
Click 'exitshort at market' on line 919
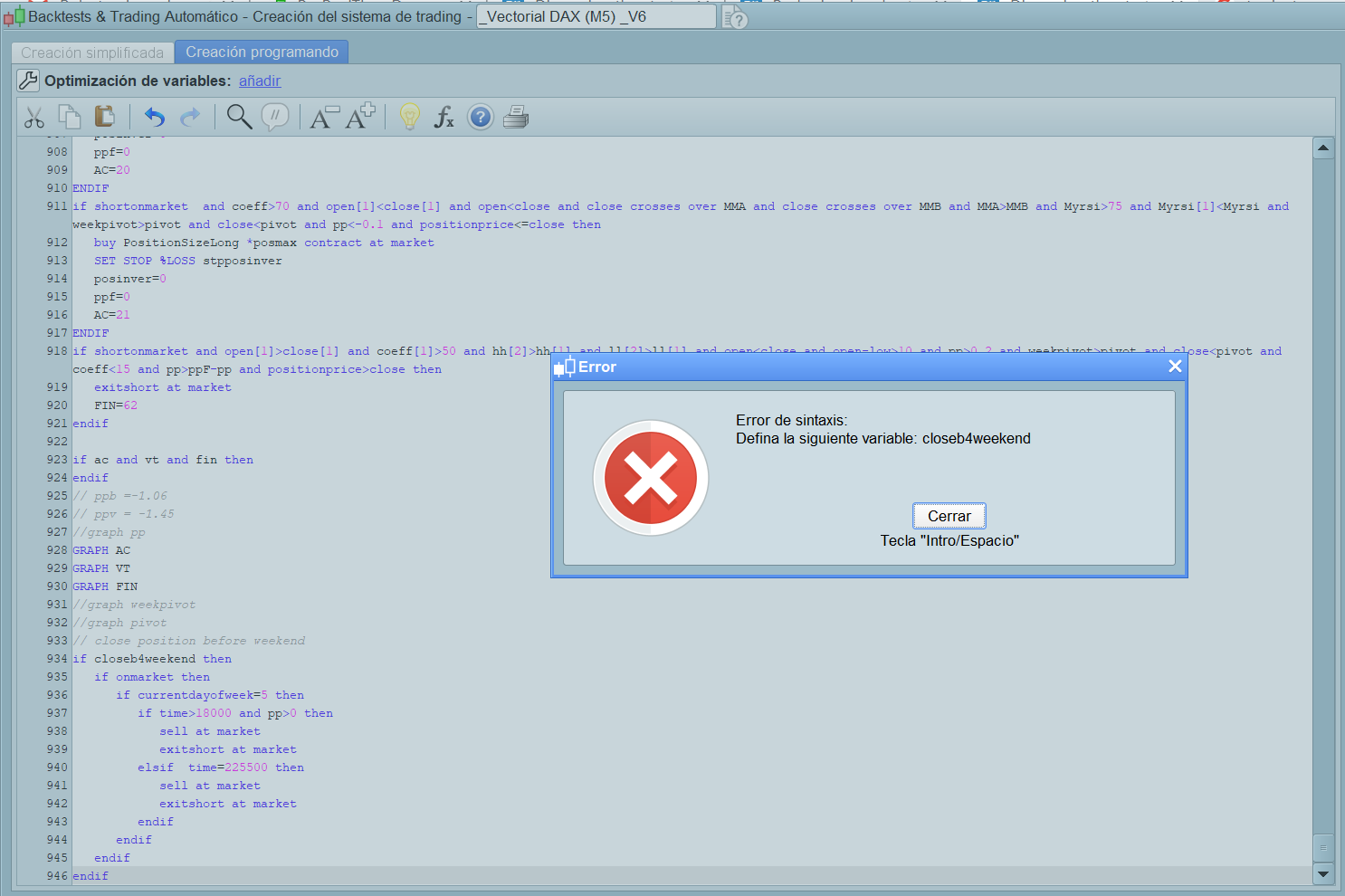(163, 387)
